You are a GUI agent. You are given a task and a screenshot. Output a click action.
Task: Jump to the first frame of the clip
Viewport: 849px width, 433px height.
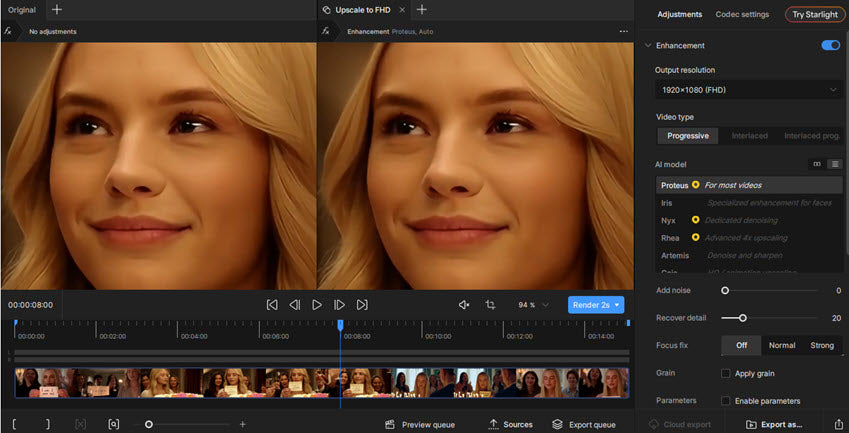coord(272,305)
